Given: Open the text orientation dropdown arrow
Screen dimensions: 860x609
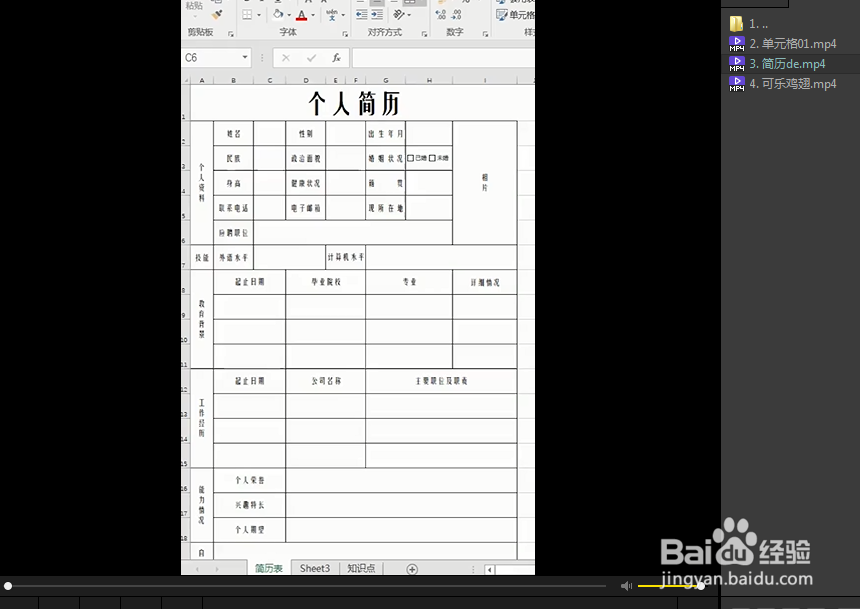Looking at the screenshot, I should tap(409, 15).
